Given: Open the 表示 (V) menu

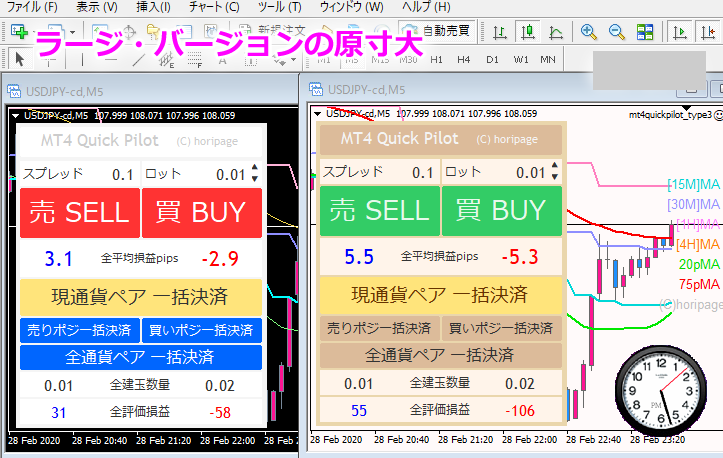Looking at the screenshot, I should [97, 7].
